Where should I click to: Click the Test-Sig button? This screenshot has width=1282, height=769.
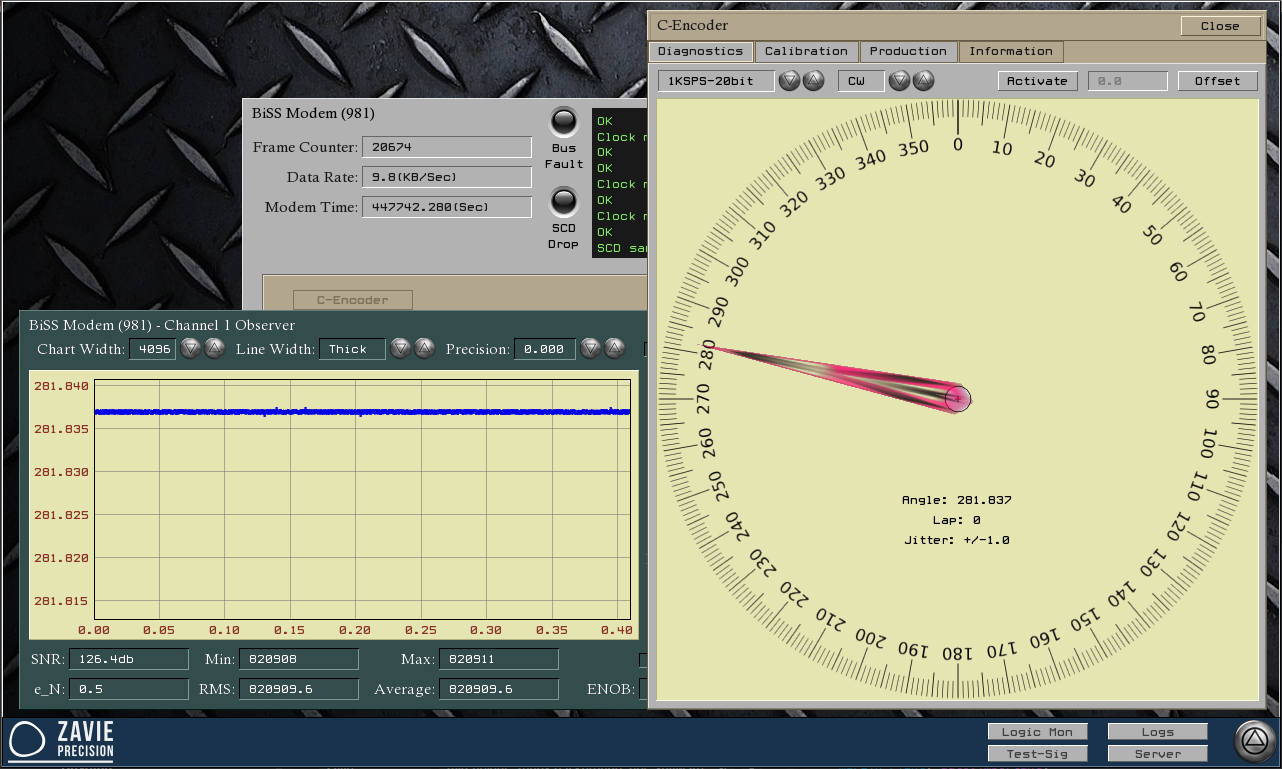[1037, 754]
